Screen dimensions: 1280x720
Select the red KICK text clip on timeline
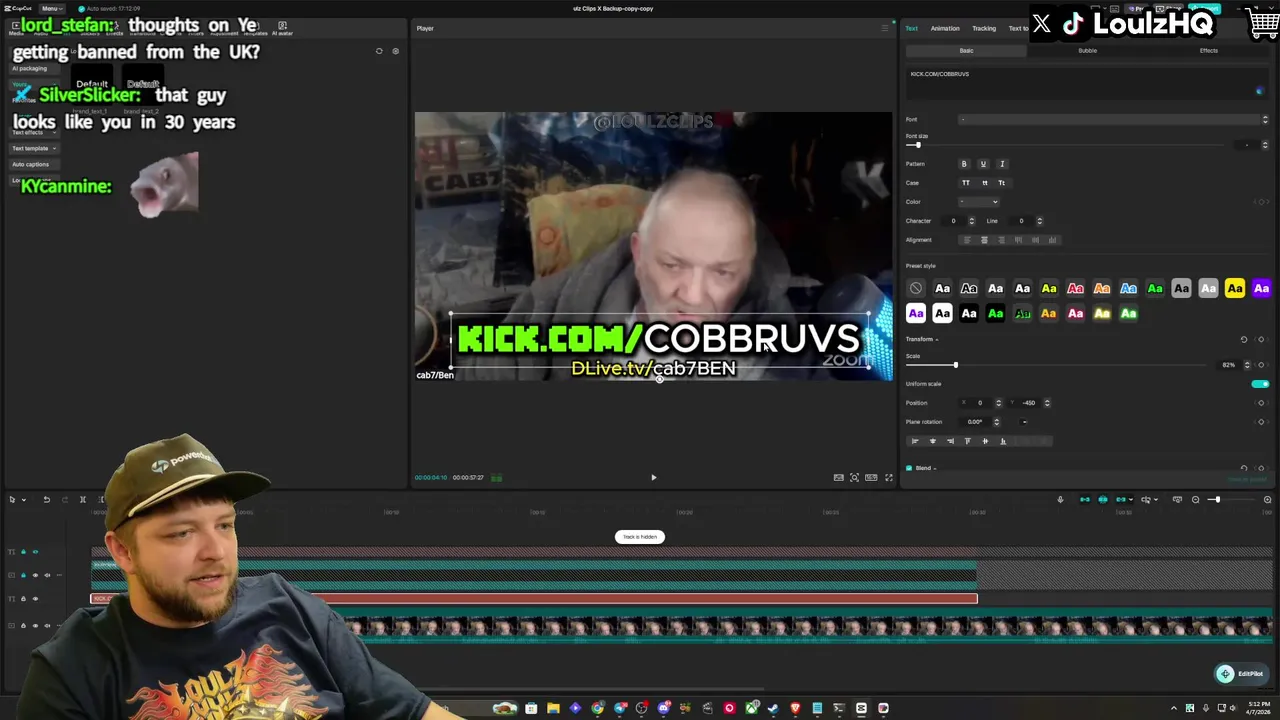click(x=534, y=599)
